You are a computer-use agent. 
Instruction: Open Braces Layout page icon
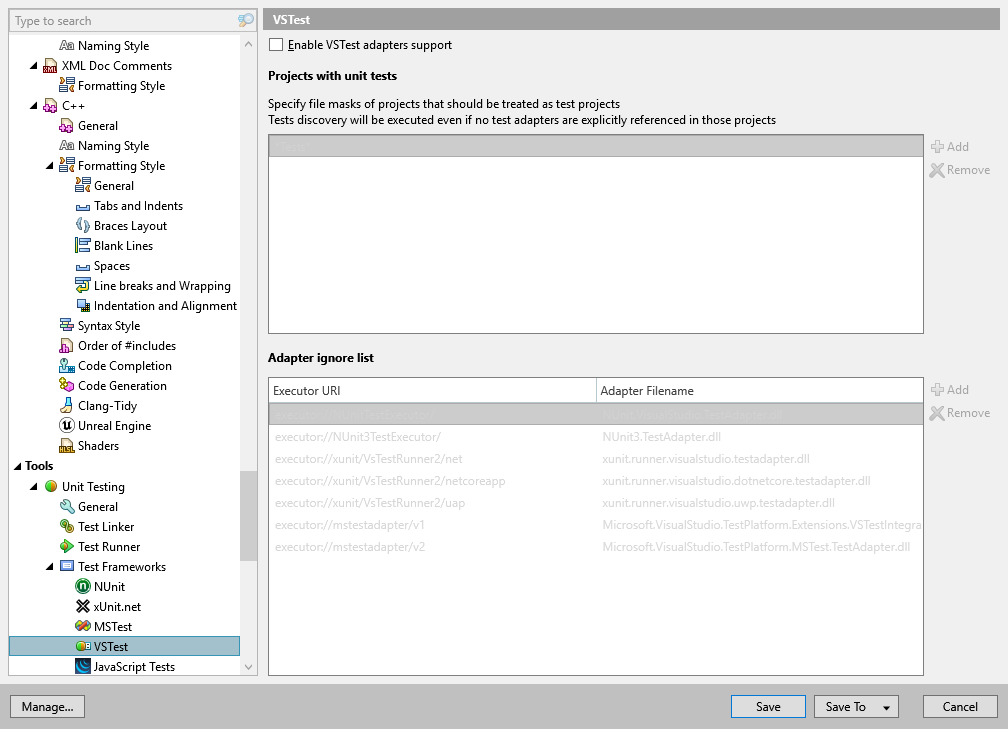(82, 226)
